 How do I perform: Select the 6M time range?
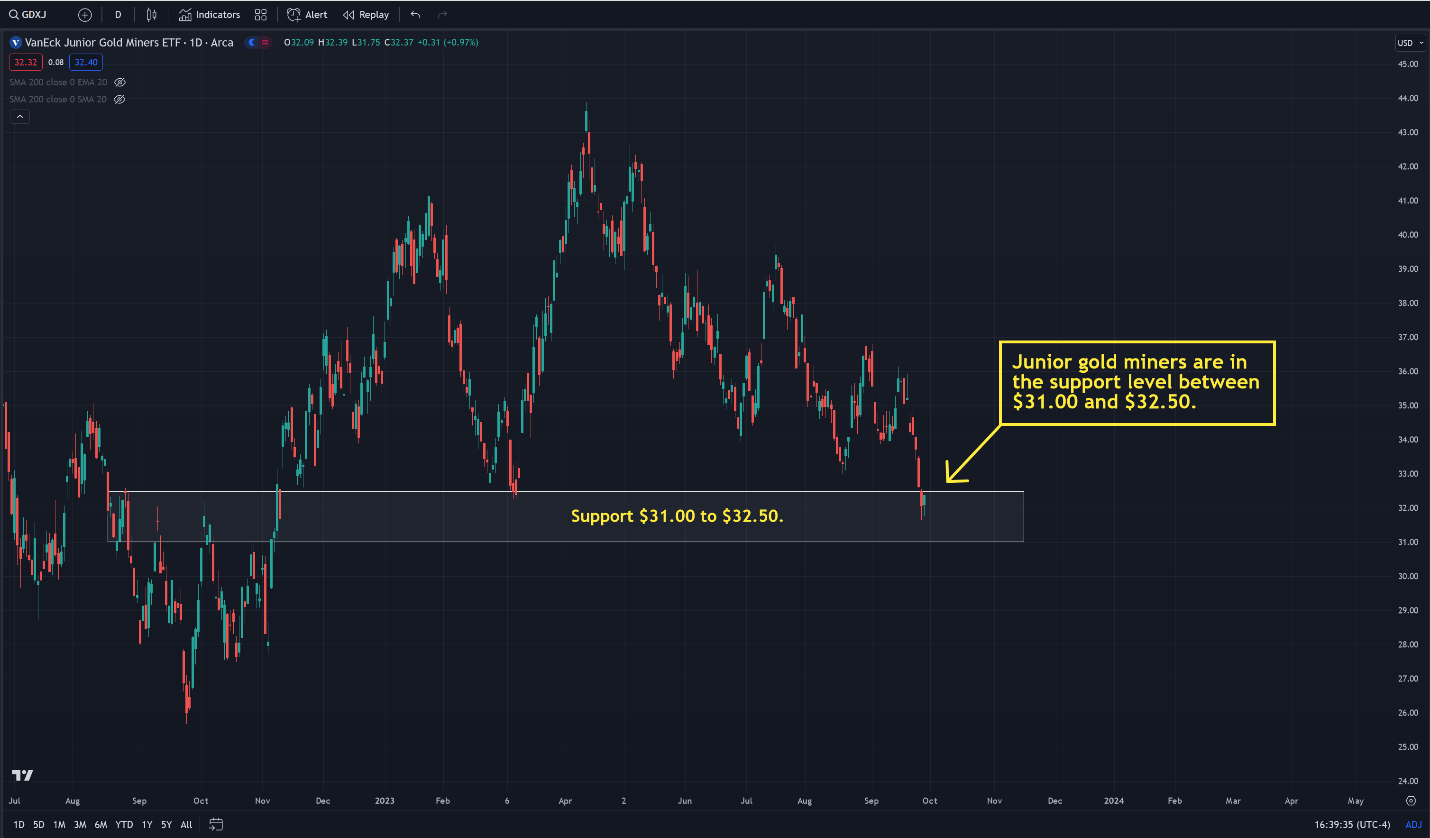click(101, 825)
